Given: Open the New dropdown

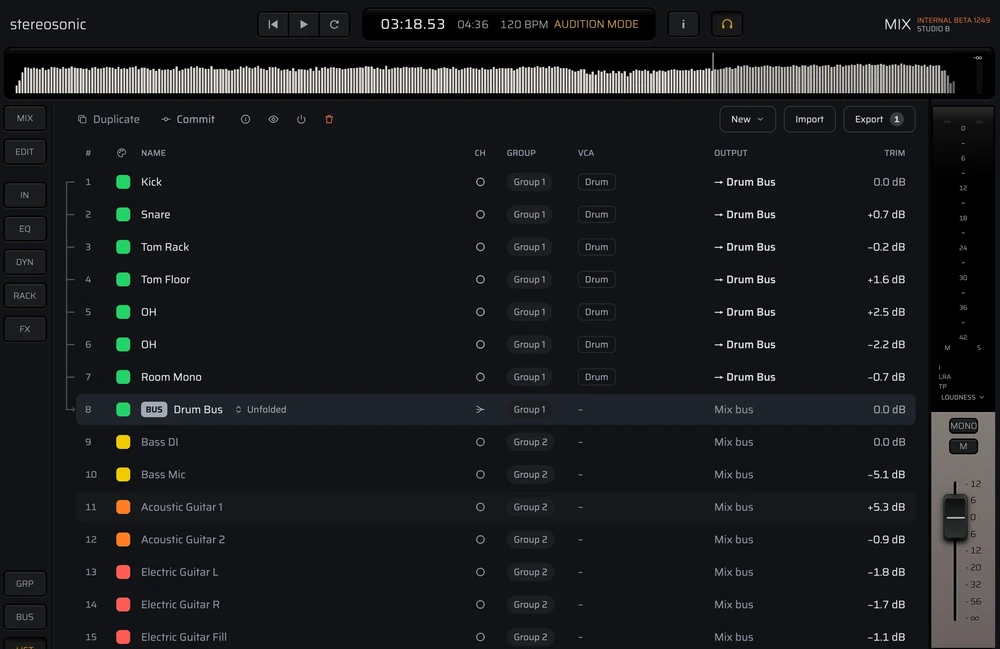Looking at the screenshot, I should coord(747,119).
